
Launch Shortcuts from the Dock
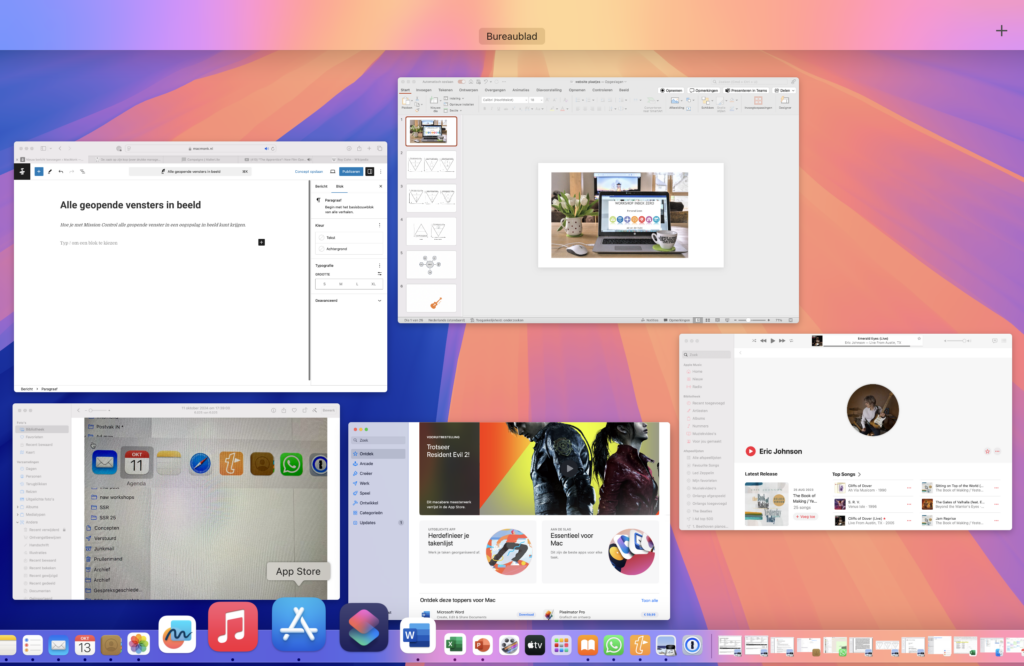point(364,628)
